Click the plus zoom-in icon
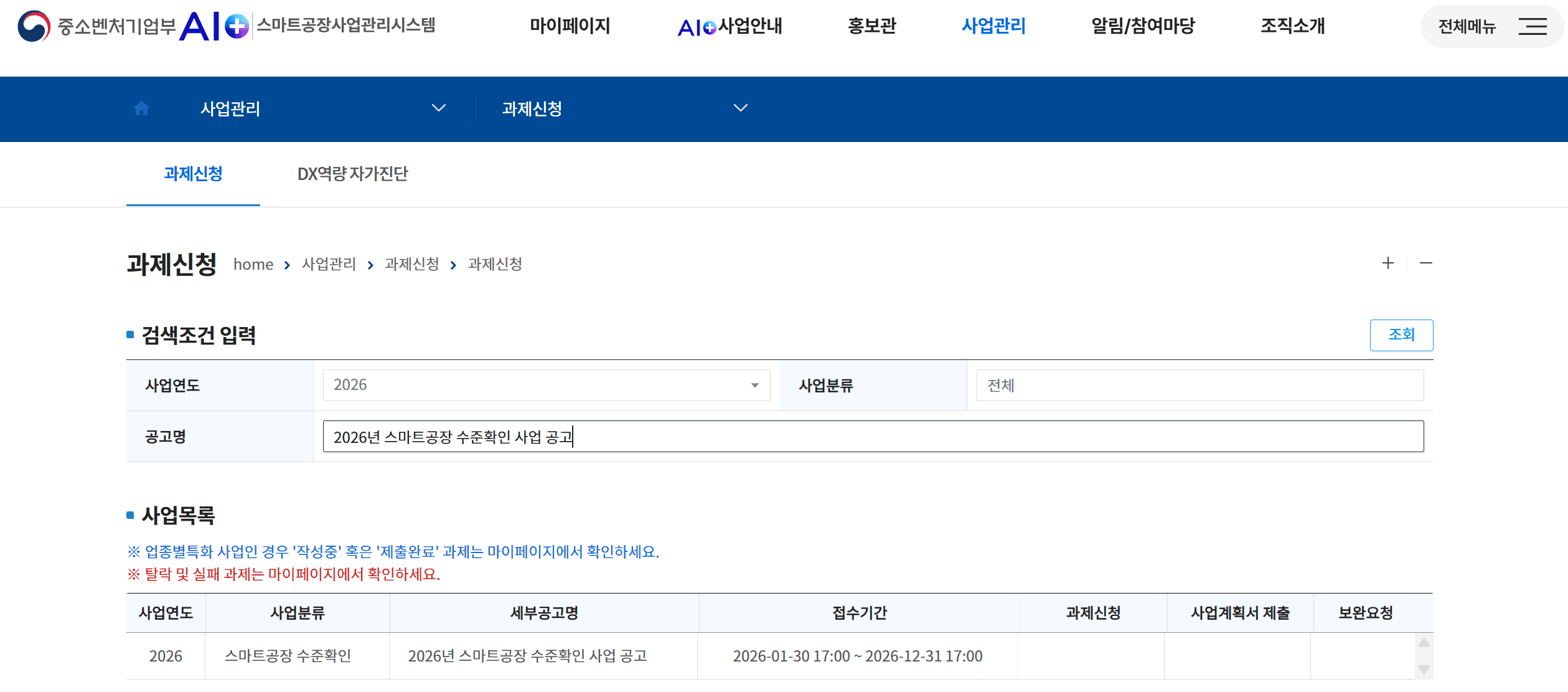This screenshot has width=1568, height=692. (x=1387, y=263)
